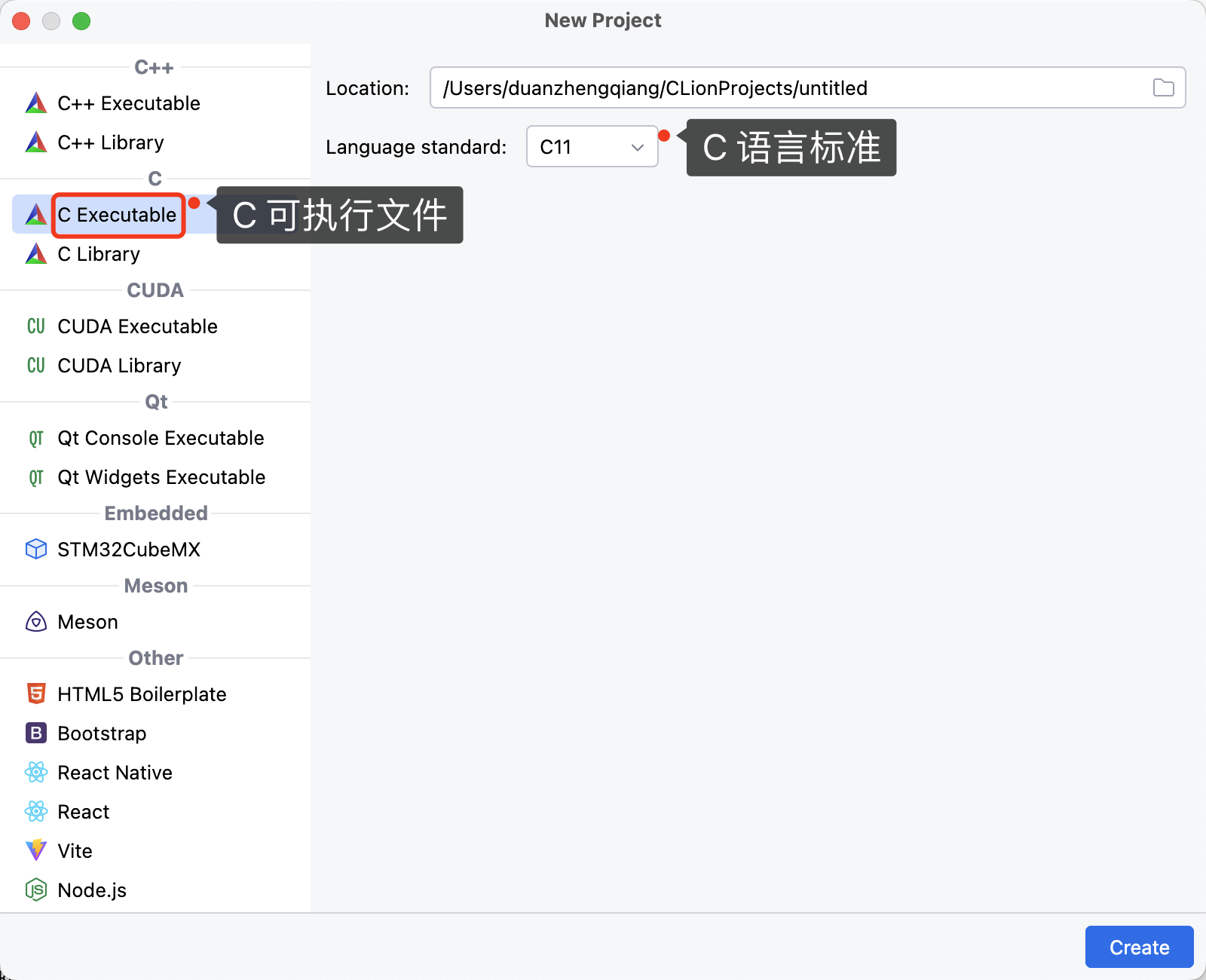Select the Qt Console Executable icon

click(35, 437)
